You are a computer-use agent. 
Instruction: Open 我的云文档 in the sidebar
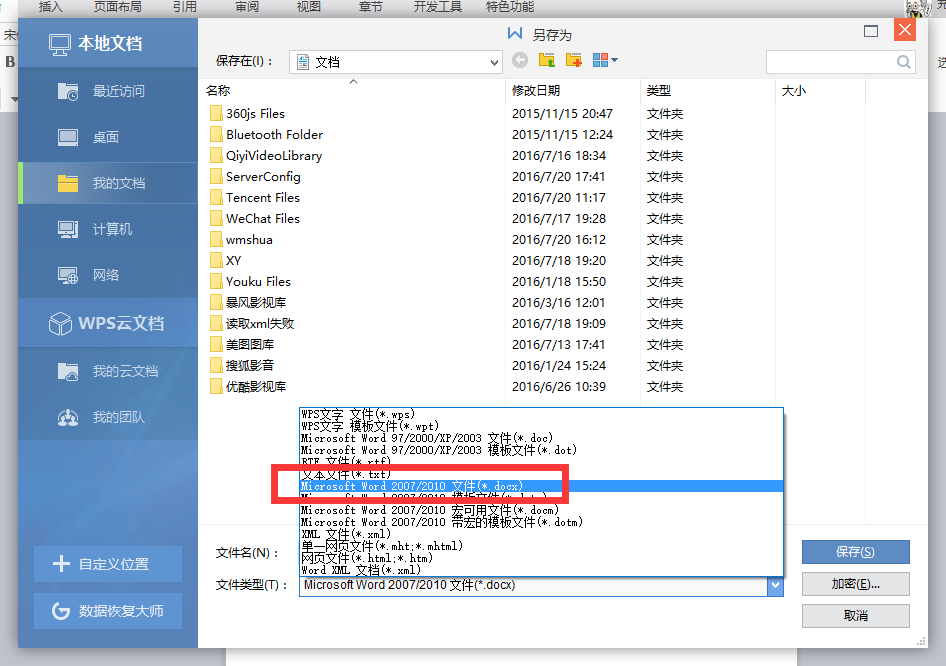(108, 371)
